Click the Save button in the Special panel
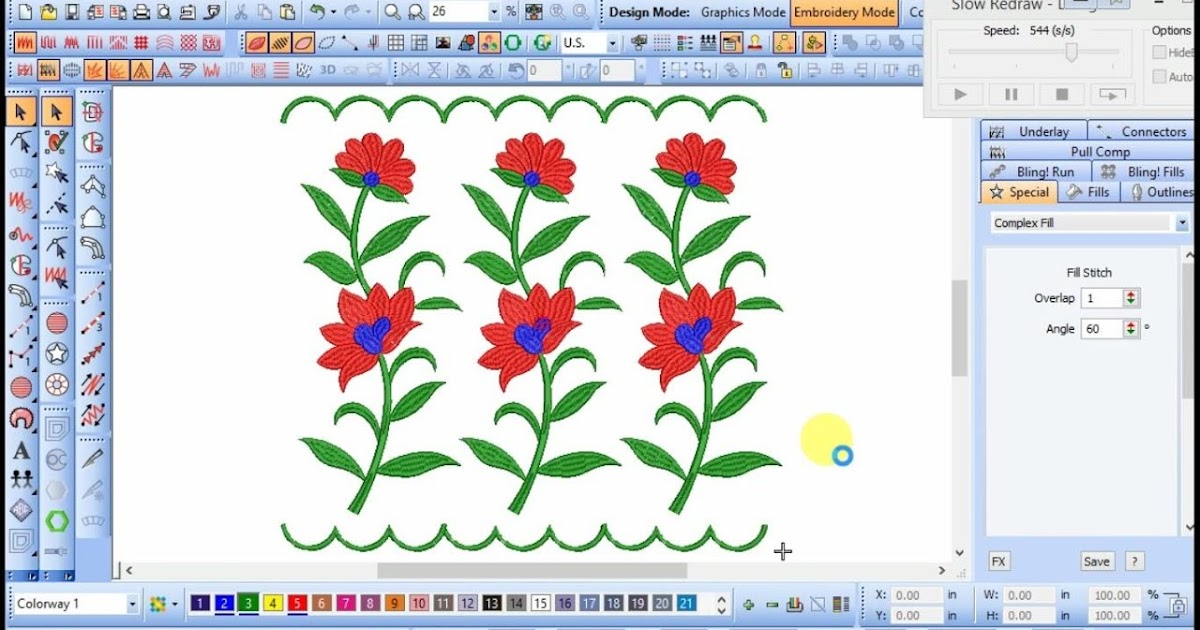Screen dimensions: 1200x630 pos(1096,561)
